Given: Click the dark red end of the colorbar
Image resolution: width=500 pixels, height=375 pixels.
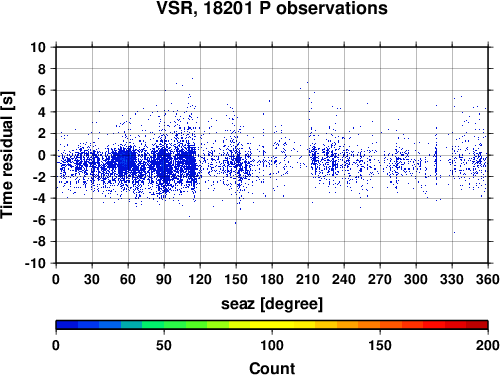Looking at the screenshot, I should 477,325.
